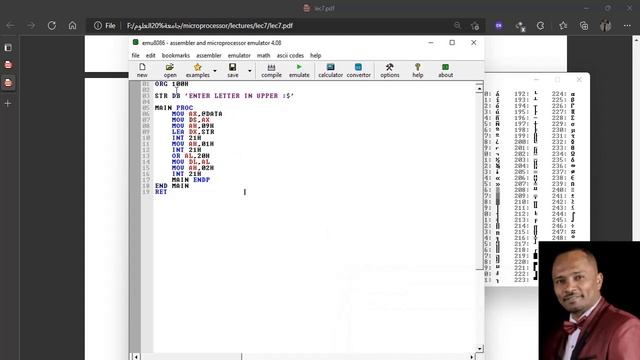
Task: Open the math menu
Action: pos(263,56)
